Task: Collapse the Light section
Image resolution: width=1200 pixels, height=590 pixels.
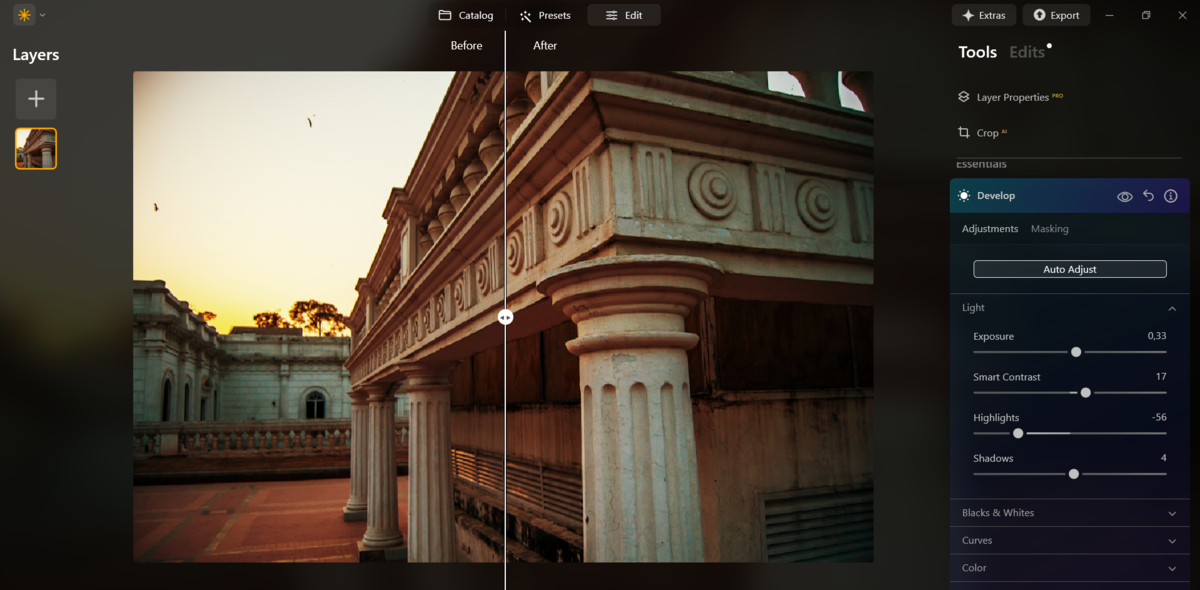Action: tap(1173, 307)
